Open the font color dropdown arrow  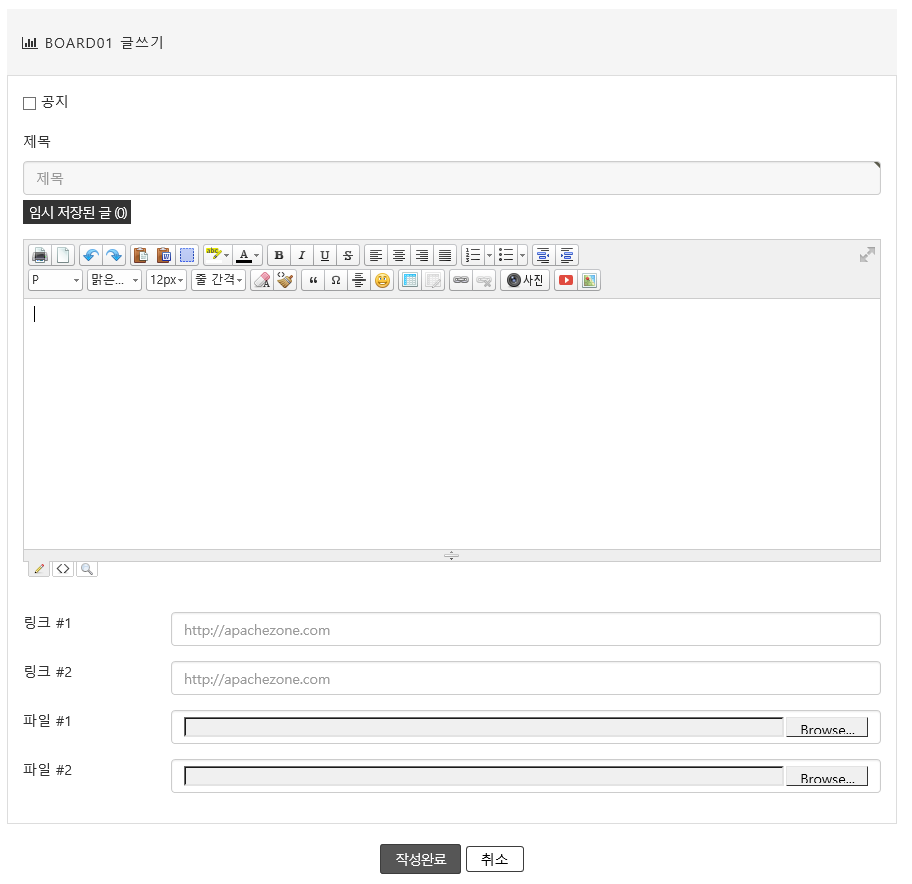(257, 255)
